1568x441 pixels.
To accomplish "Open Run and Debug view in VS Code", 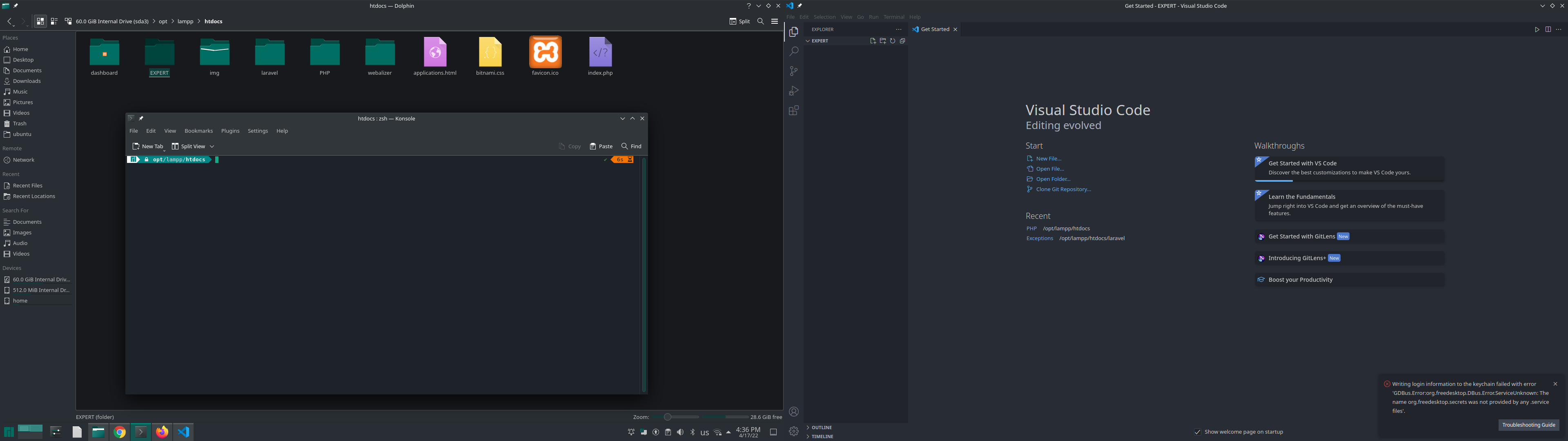I will click(794, 91).
